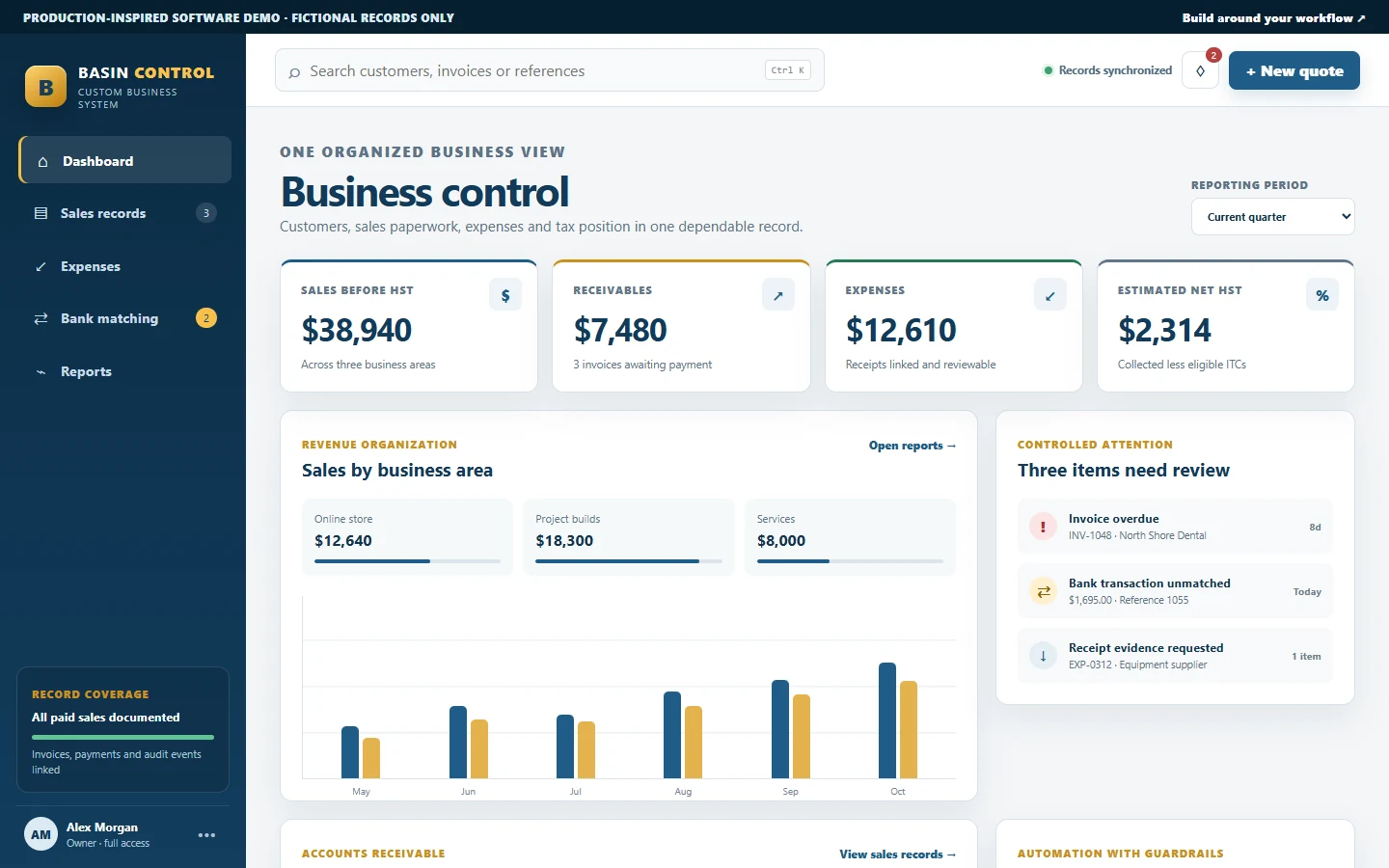Open the Invoice overdue INV-1048 item

(x=1175, y=527)
